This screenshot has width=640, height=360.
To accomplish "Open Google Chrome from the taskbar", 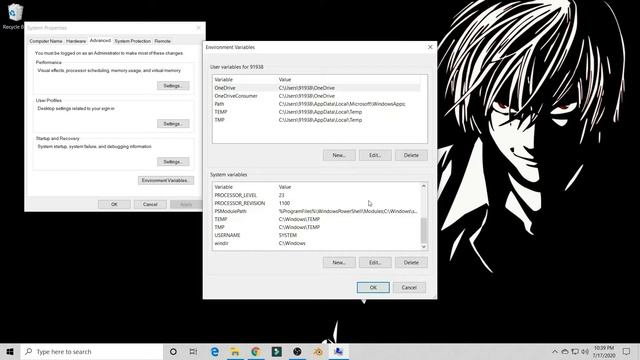I will coord(256,351).
